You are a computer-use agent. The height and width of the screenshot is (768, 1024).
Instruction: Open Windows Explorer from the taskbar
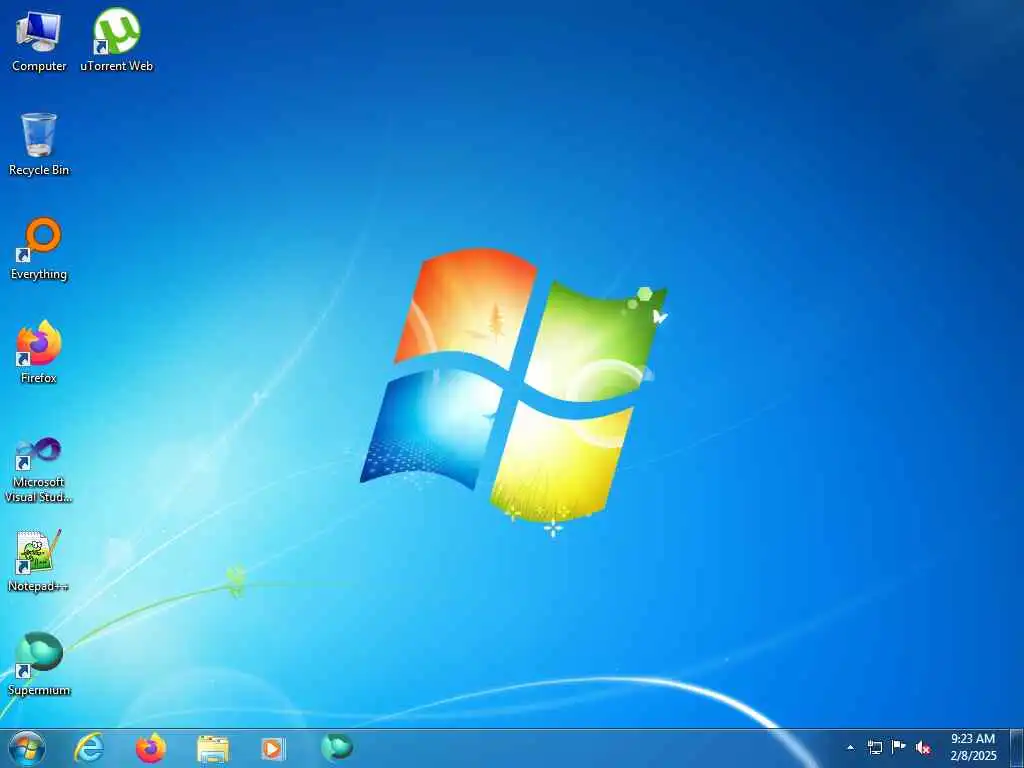coord(213,749)
